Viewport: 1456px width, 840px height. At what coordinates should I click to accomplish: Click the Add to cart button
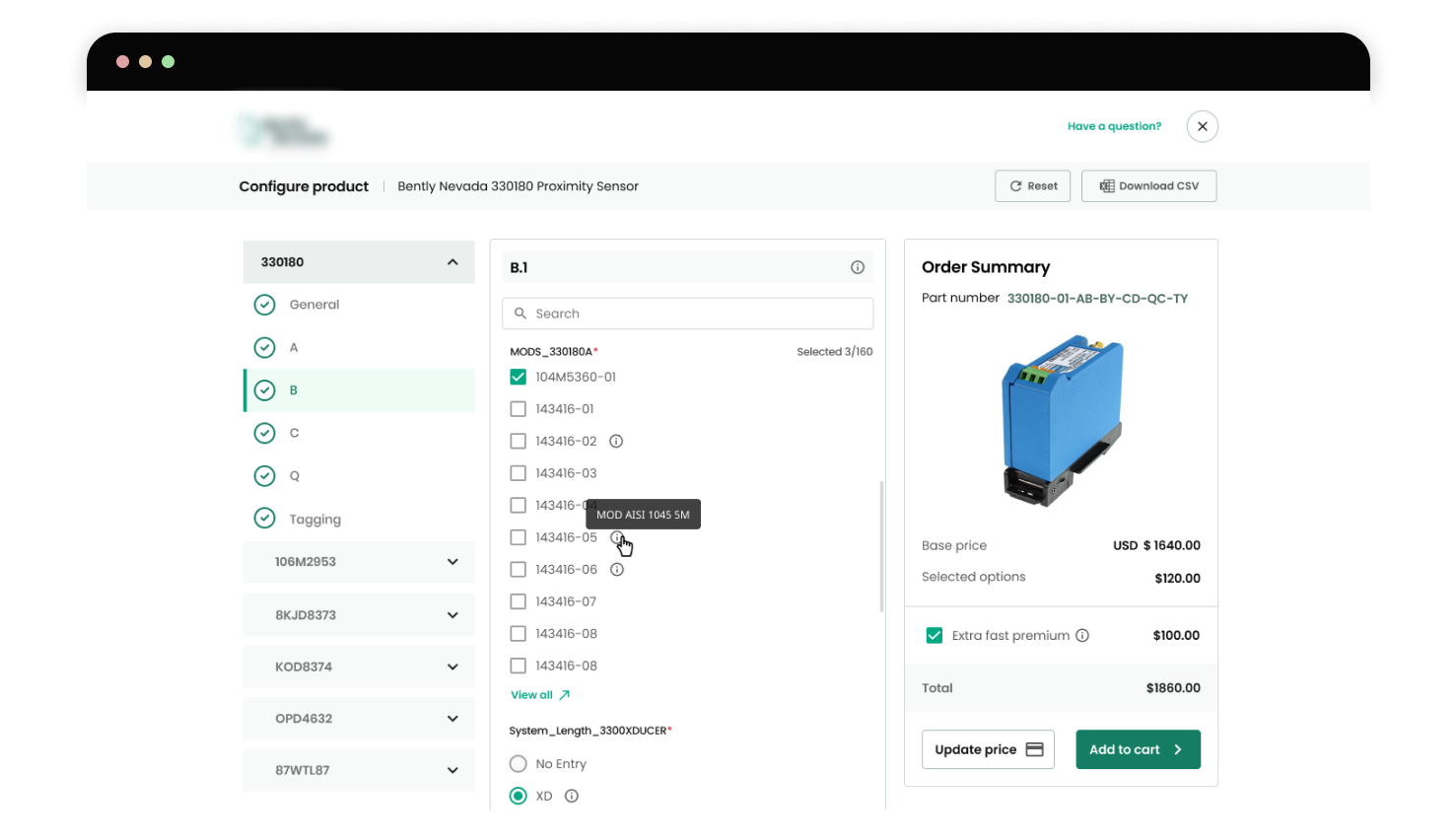click(x=1137, y=749)
